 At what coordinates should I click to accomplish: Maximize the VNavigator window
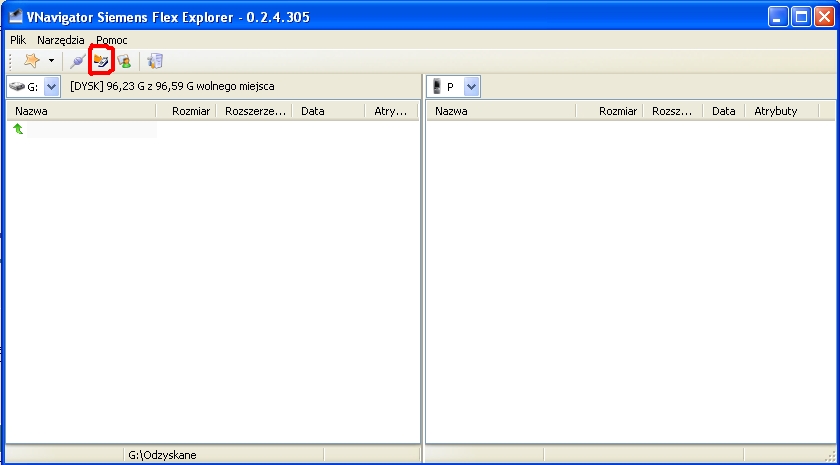click(801, 17)
